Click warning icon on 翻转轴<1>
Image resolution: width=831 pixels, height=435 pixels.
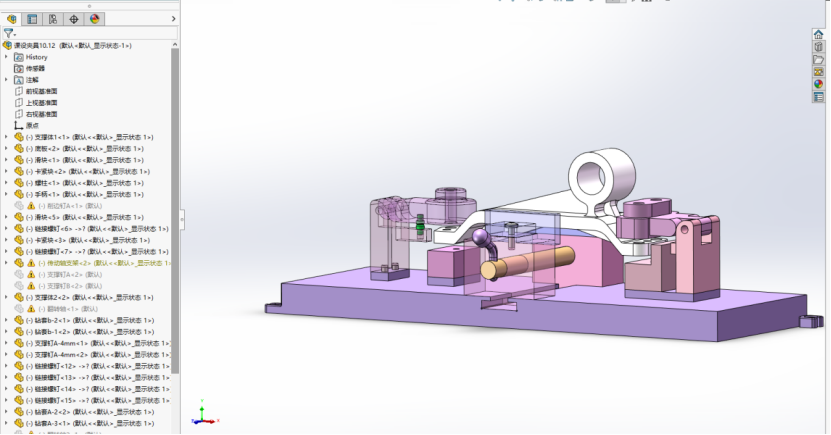(x=31, y=309)
